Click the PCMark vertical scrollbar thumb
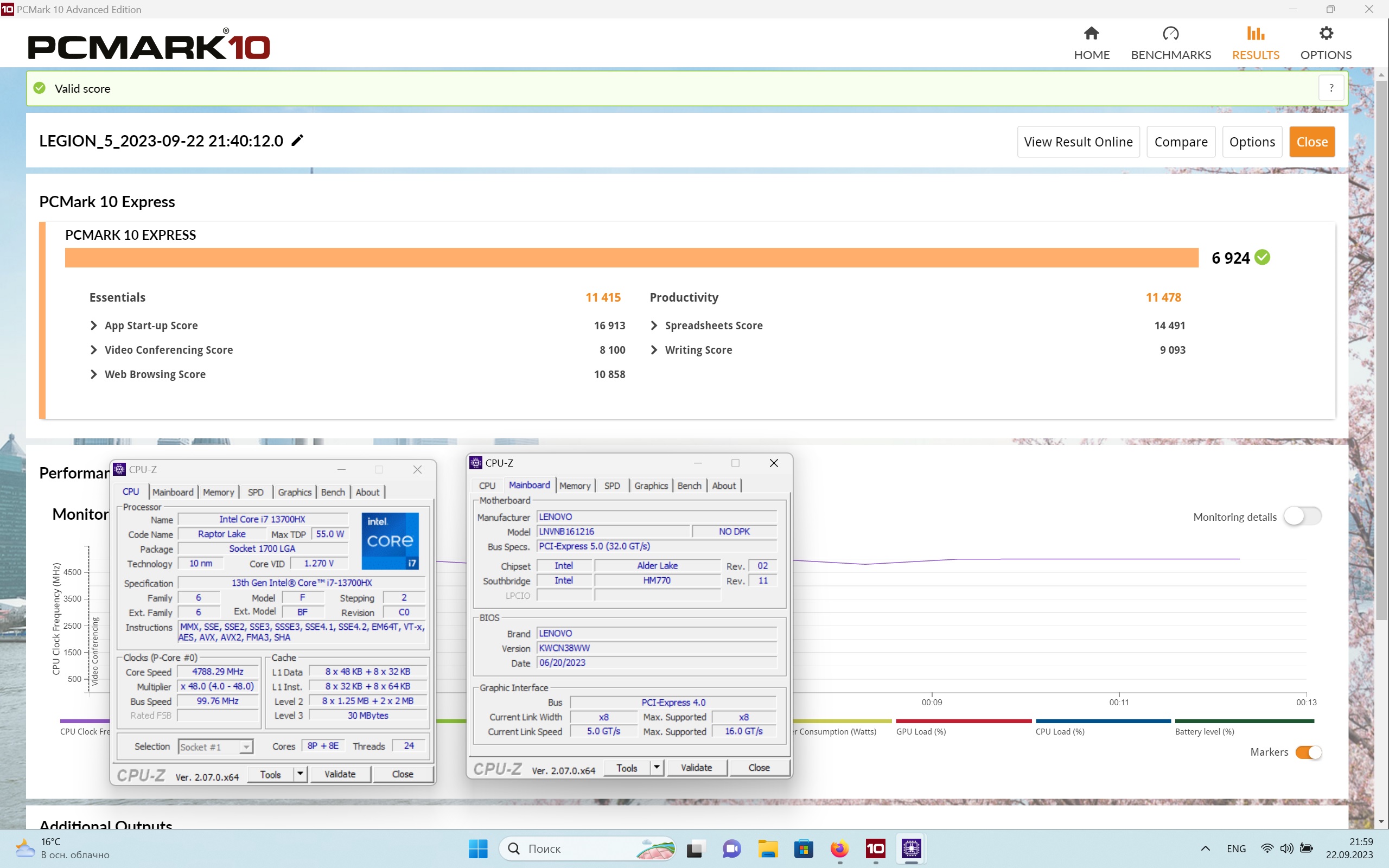1389x868 pixels. (x=1381, y=350)
